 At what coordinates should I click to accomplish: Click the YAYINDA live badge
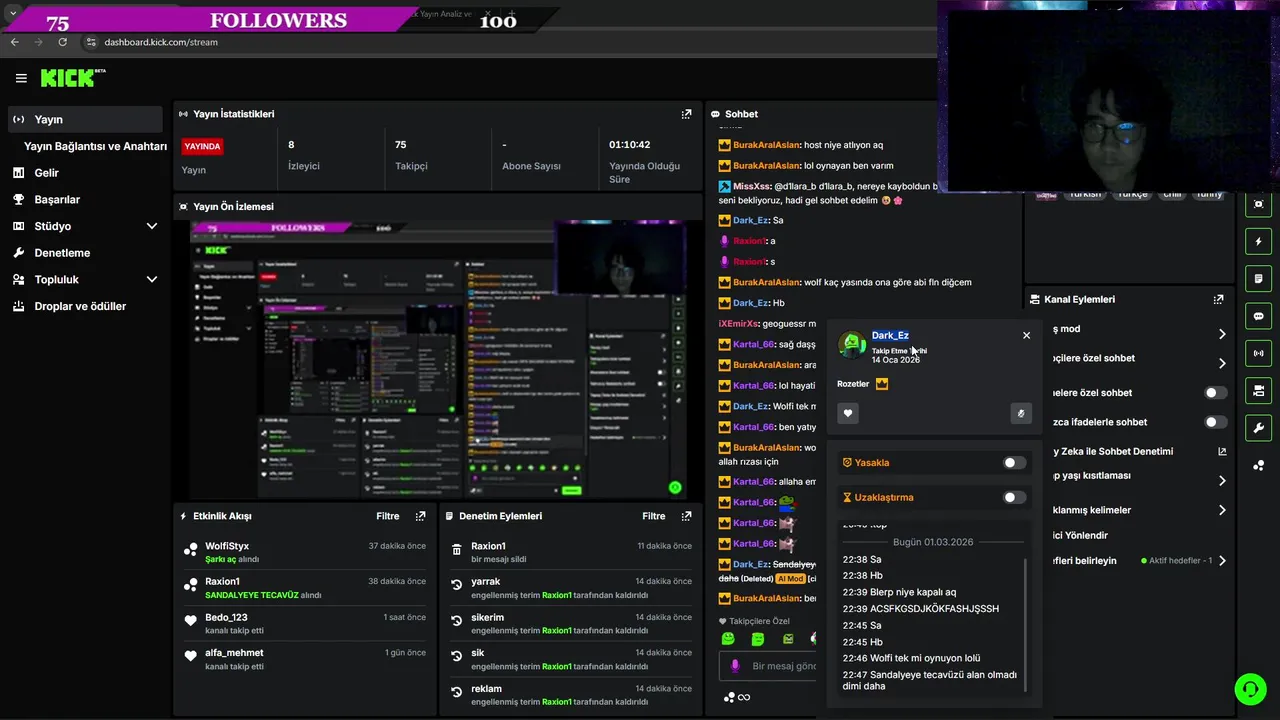pyautogui.click(x=202, y=146)
